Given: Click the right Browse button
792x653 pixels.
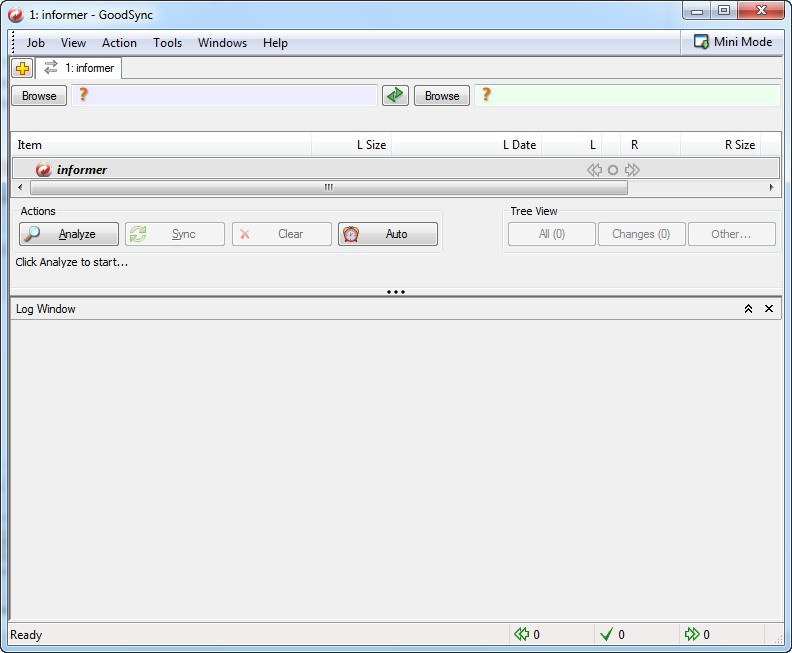Looking at the screenshot, I should coord(442,95).
